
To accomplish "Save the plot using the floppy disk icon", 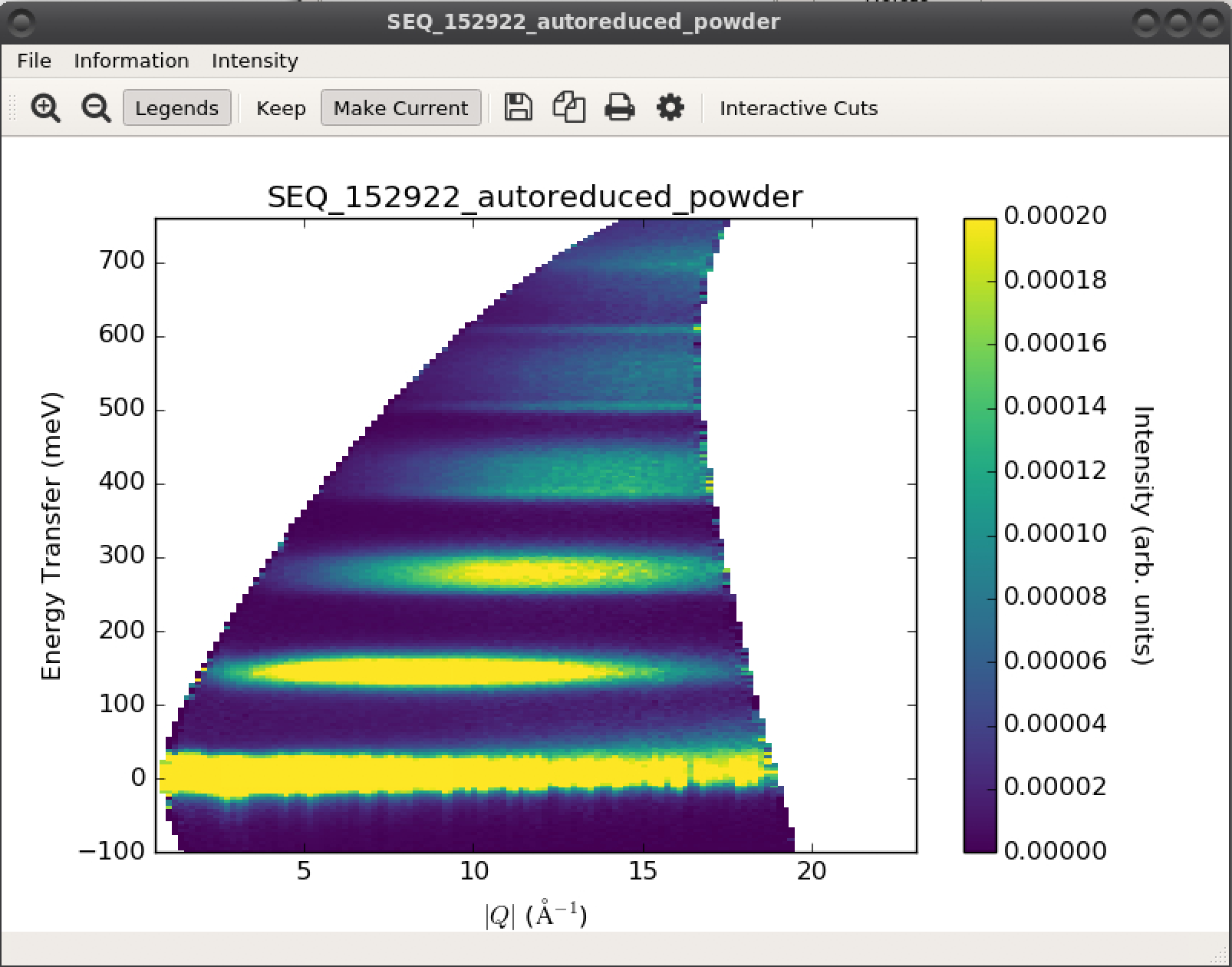I will click(x=519, y=107).
